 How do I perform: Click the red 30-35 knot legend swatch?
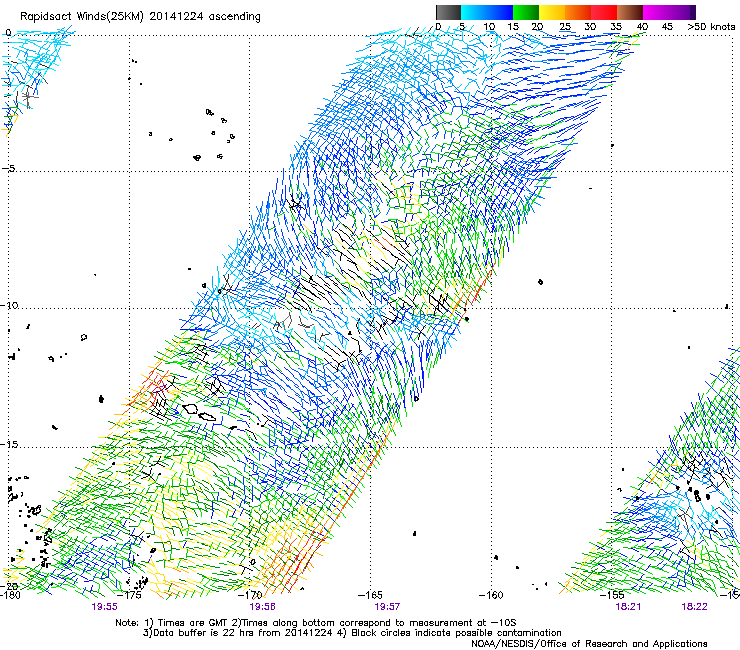point(604,12)
